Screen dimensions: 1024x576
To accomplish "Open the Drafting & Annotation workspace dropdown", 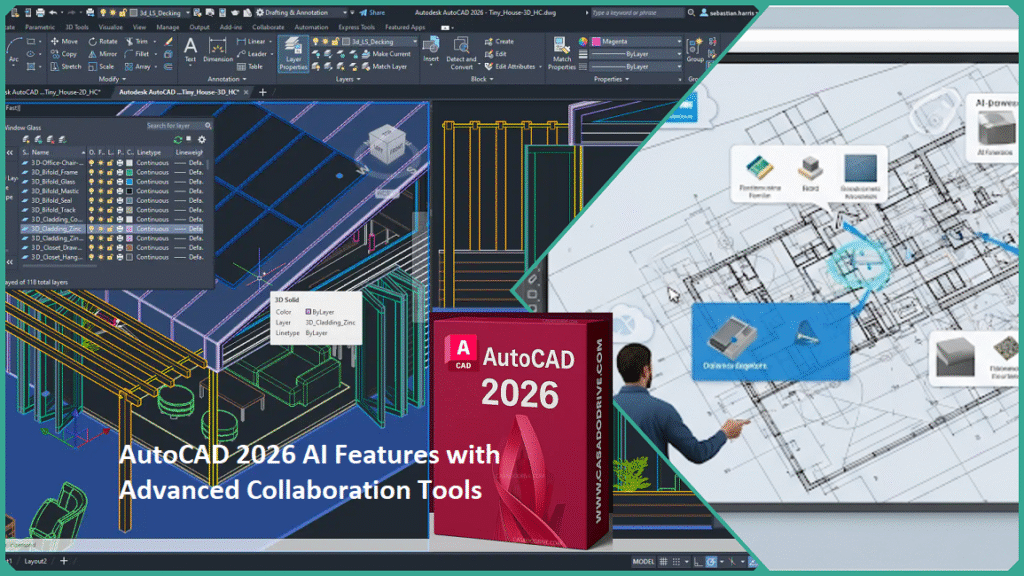I will pyautogui.click(x=301, y=12).
